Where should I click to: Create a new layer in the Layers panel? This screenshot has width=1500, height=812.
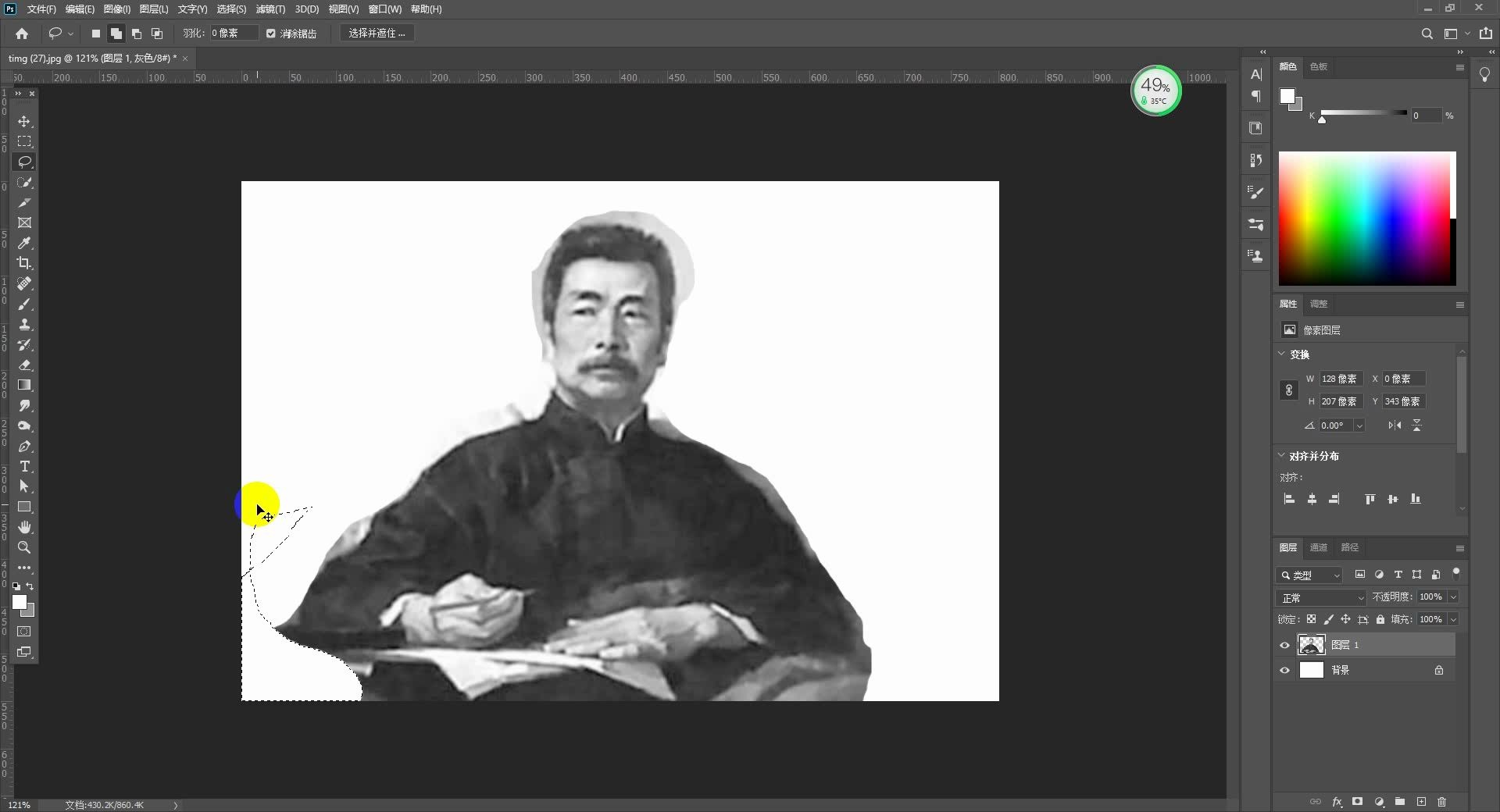coord(1421,802)
